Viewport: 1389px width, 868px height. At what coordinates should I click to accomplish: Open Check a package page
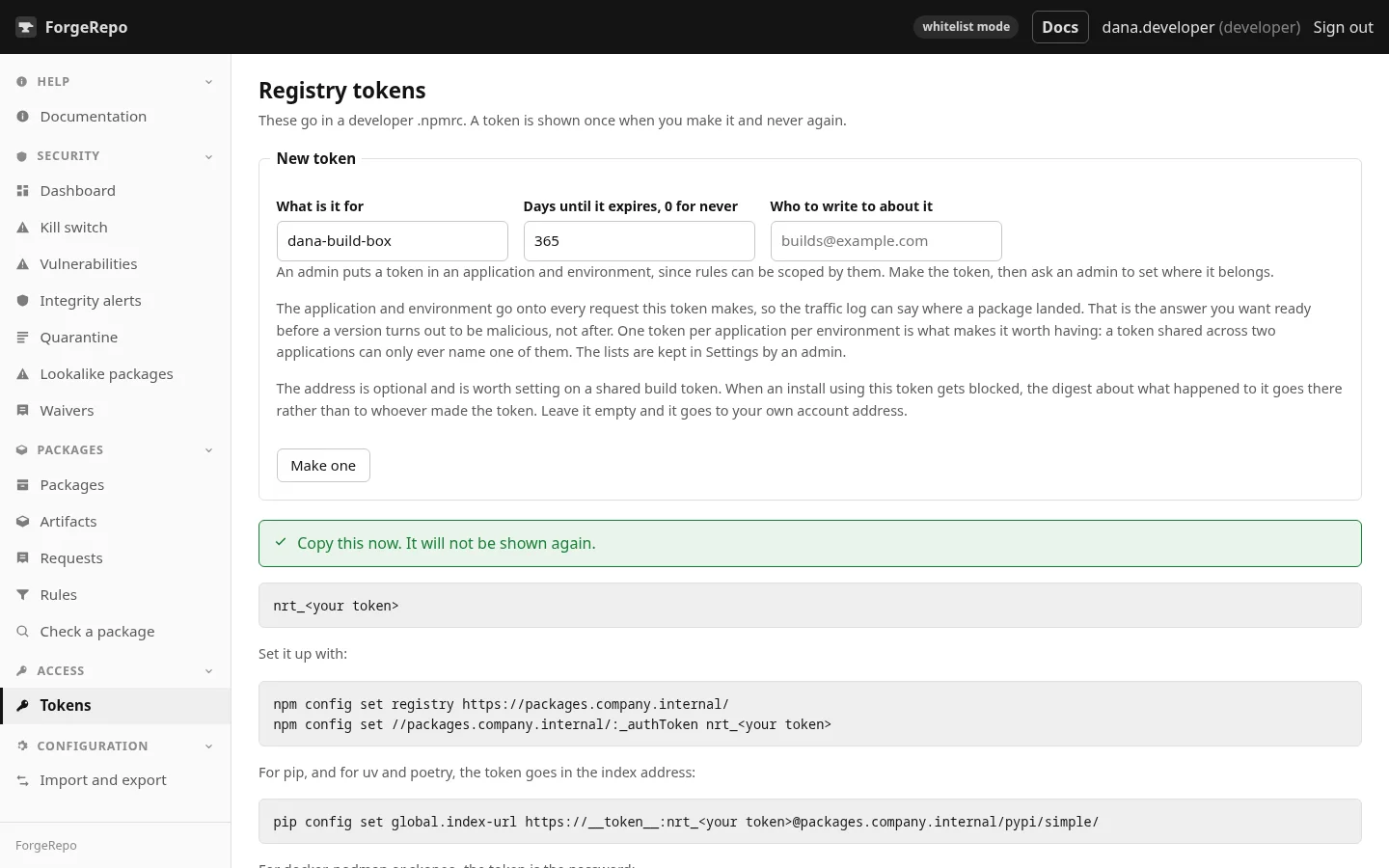click(x=116, y=632)
